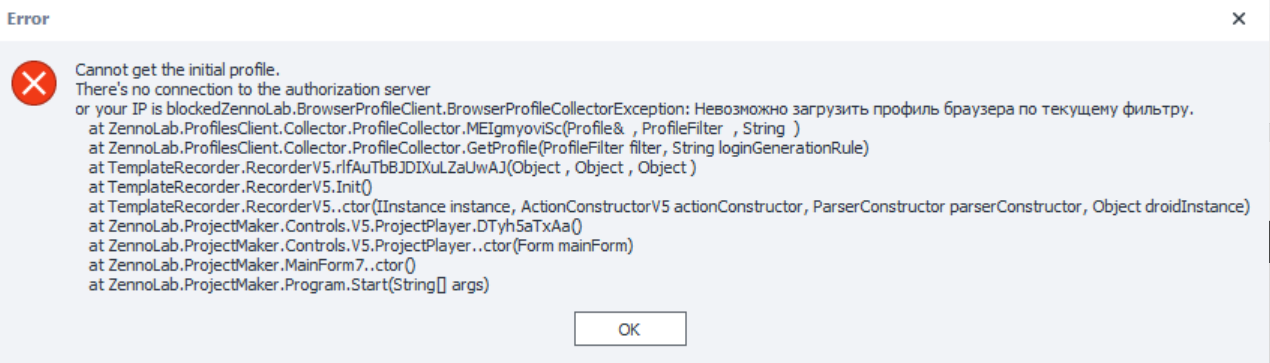
Task: Click the Program.Start(String[] args) line
Action: (289, 286)
